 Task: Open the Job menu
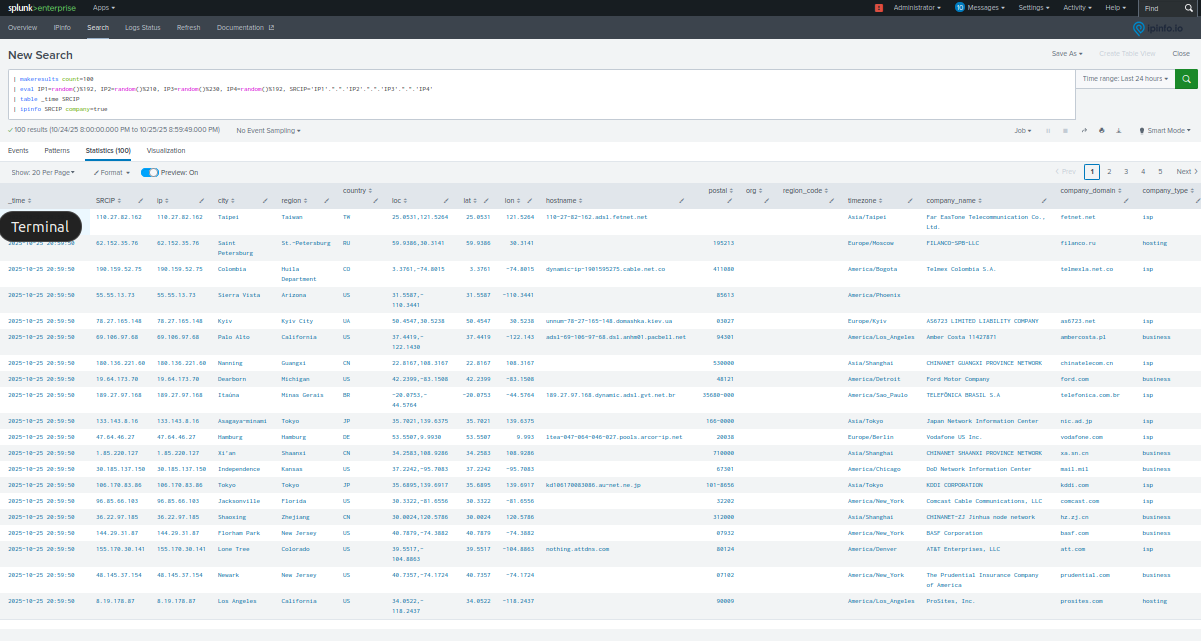click(1023, 130)
